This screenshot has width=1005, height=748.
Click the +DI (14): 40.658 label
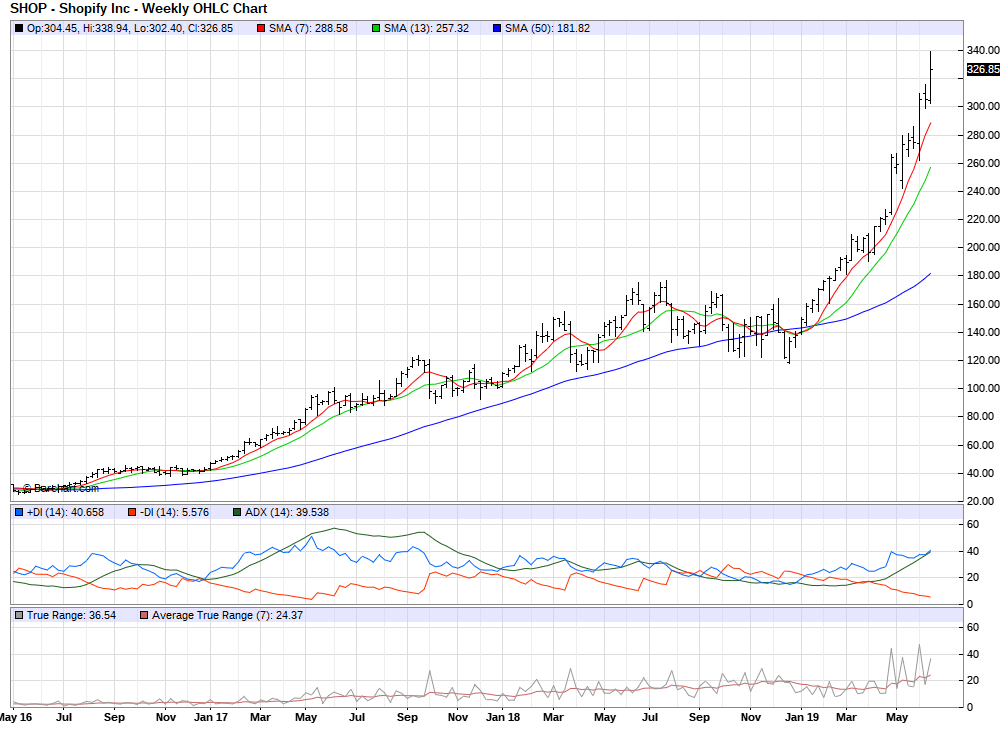click(65, 512)
